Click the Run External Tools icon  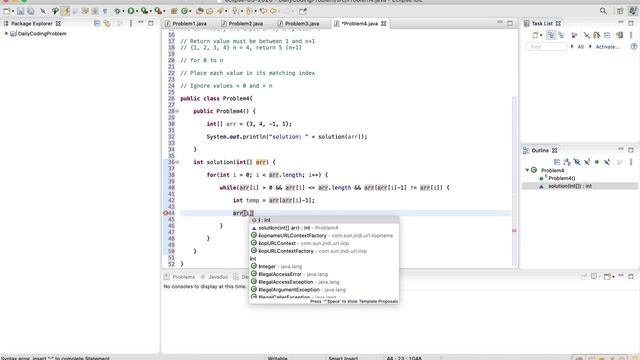point(158,11)
